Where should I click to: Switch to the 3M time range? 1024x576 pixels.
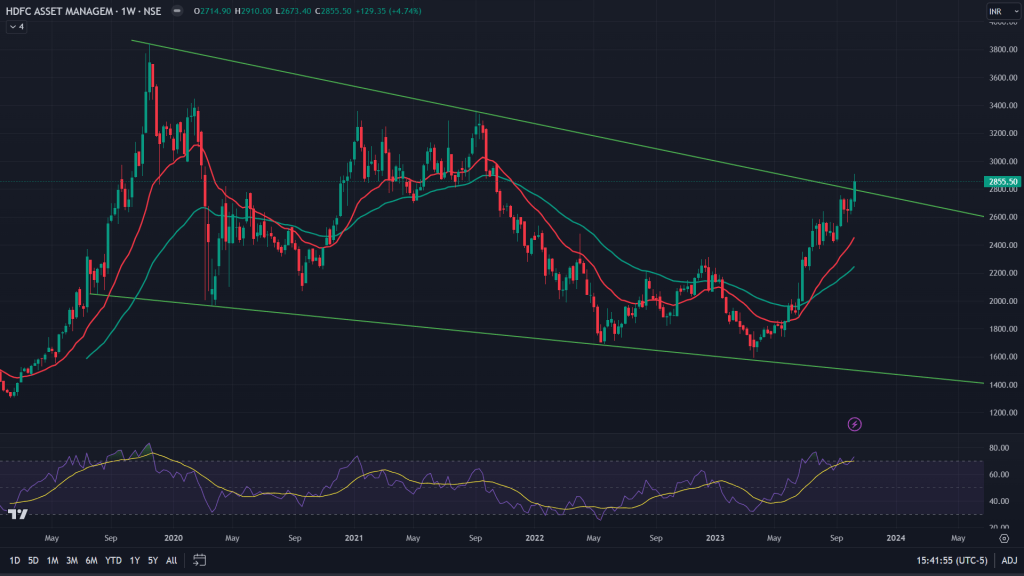pos(71,561)
